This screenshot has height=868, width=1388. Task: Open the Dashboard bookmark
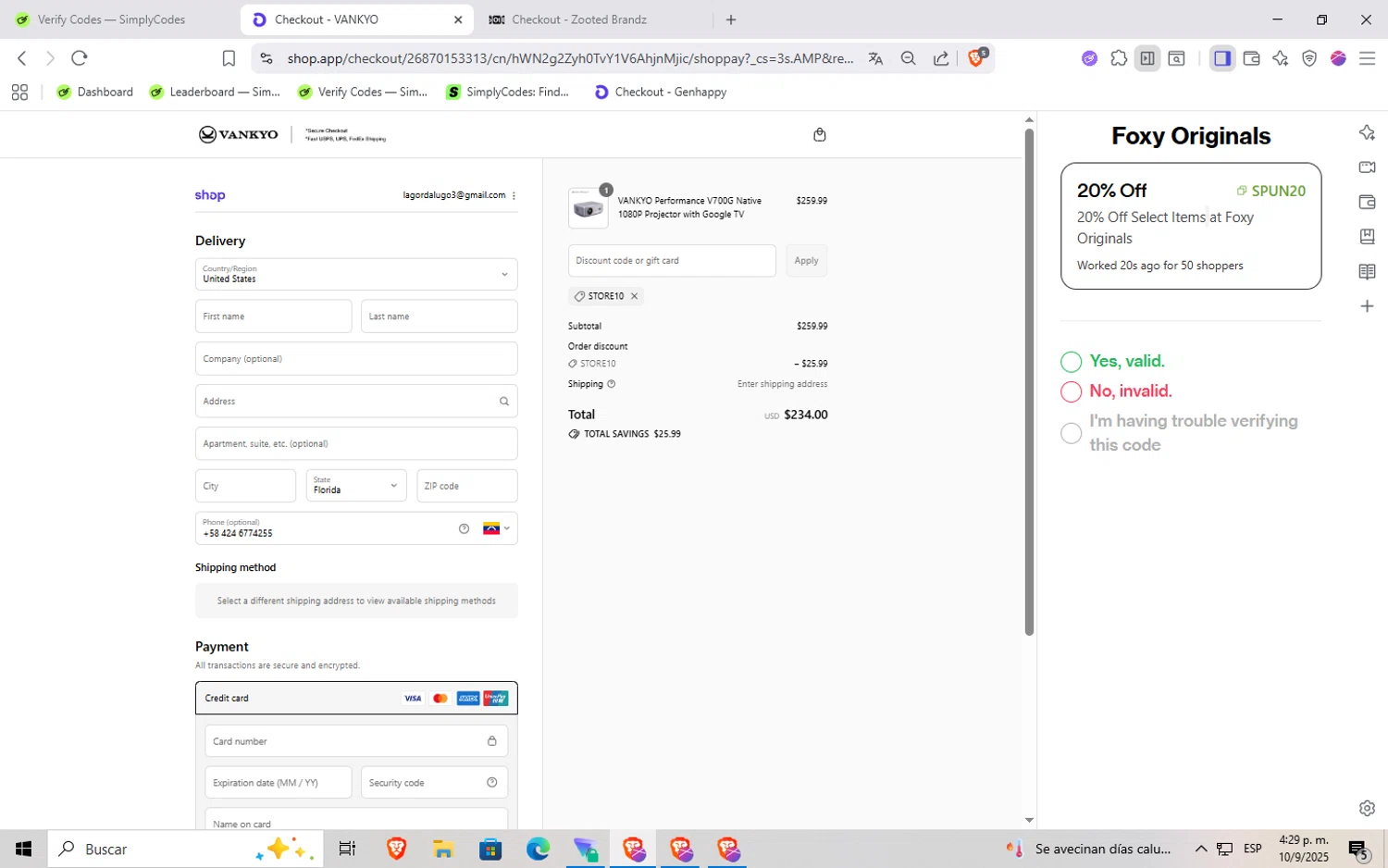pyautogui.click(x=95, y=92)
